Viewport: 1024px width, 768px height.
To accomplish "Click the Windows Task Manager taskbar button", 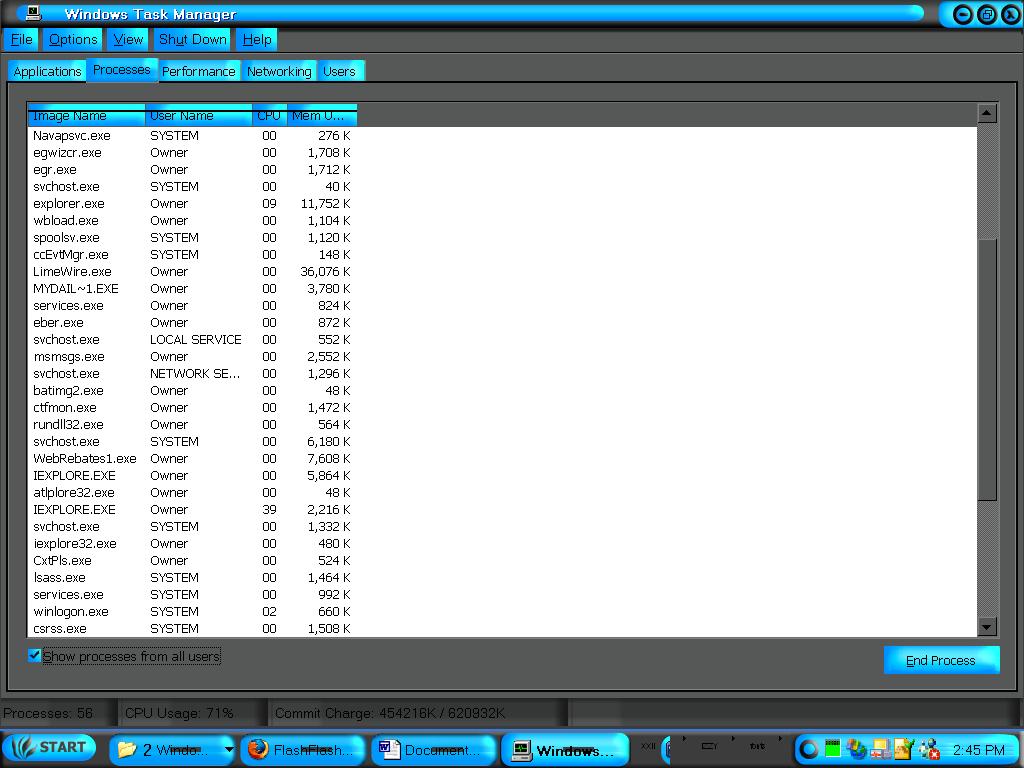I will pyautogui.click(x=565, y=749).
